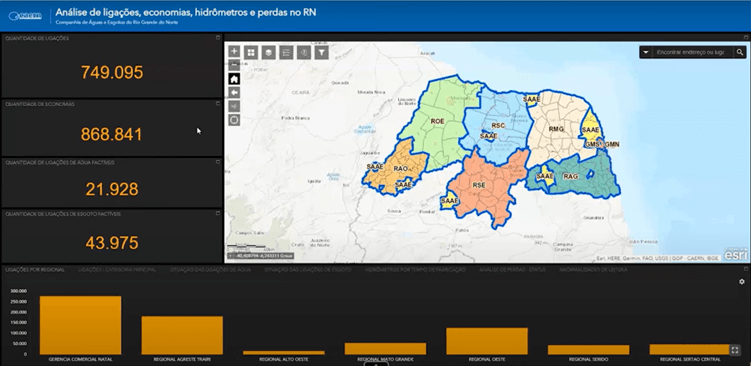Select the Análise de Perdas - Status tab
751x366 pixels.
pyautogui.click(x=512, y=270)
